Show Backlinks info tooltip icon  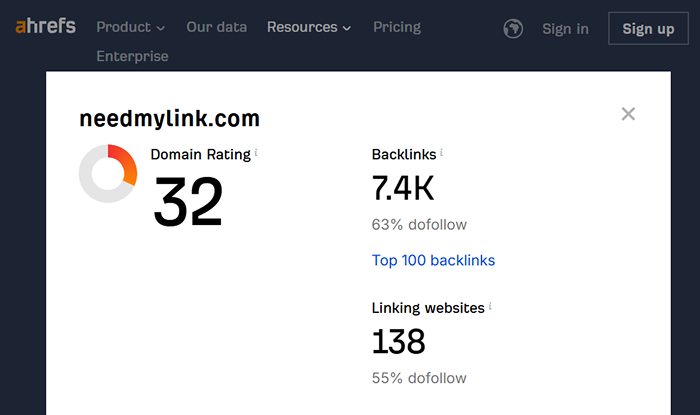point(442,153)
